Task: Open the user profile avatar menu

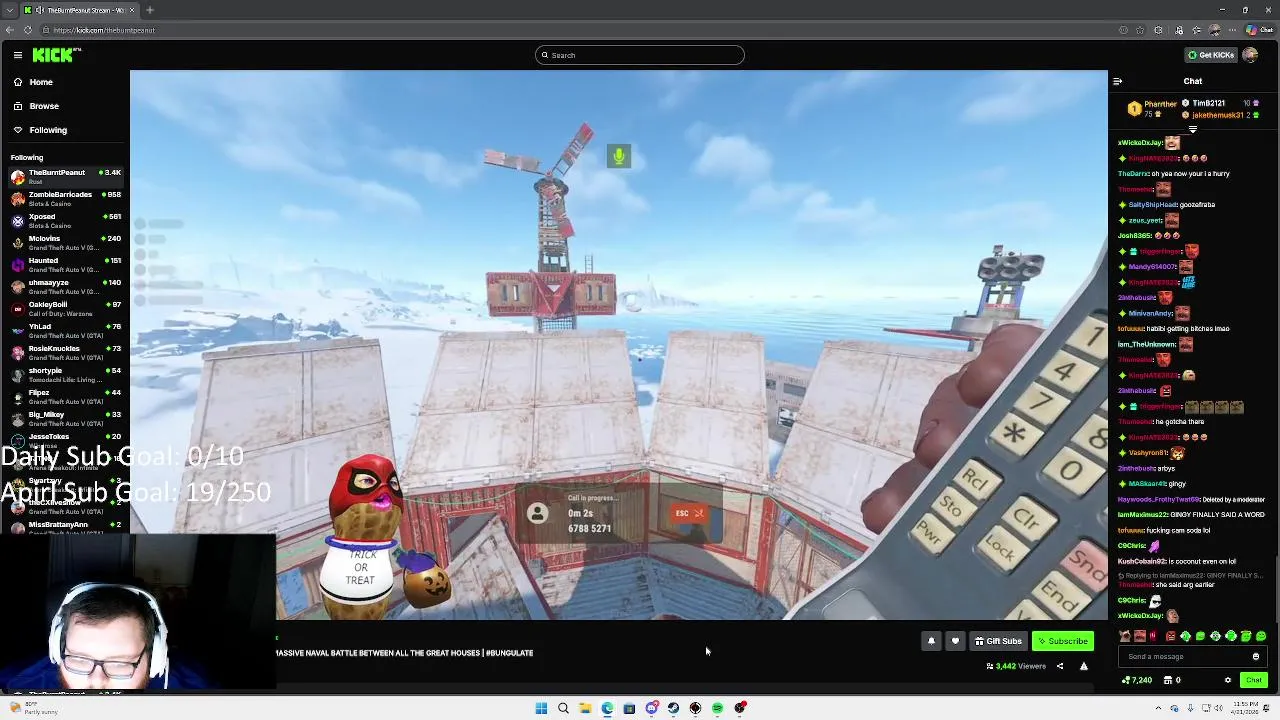Action: pos(1250,55)
